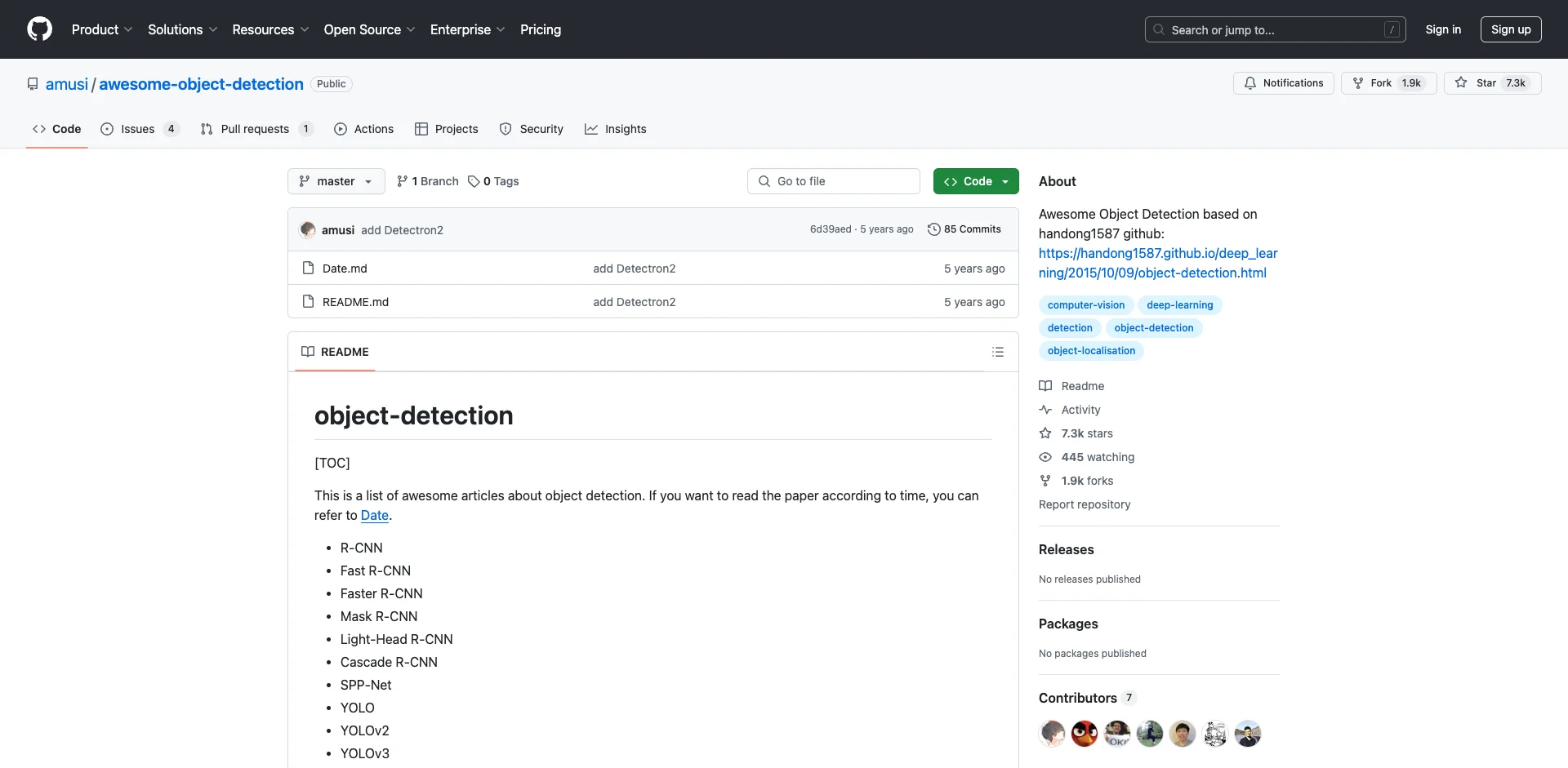Switch to the Security tab
This screenshot has height=768, width=1568.
[x=532, y=129]
